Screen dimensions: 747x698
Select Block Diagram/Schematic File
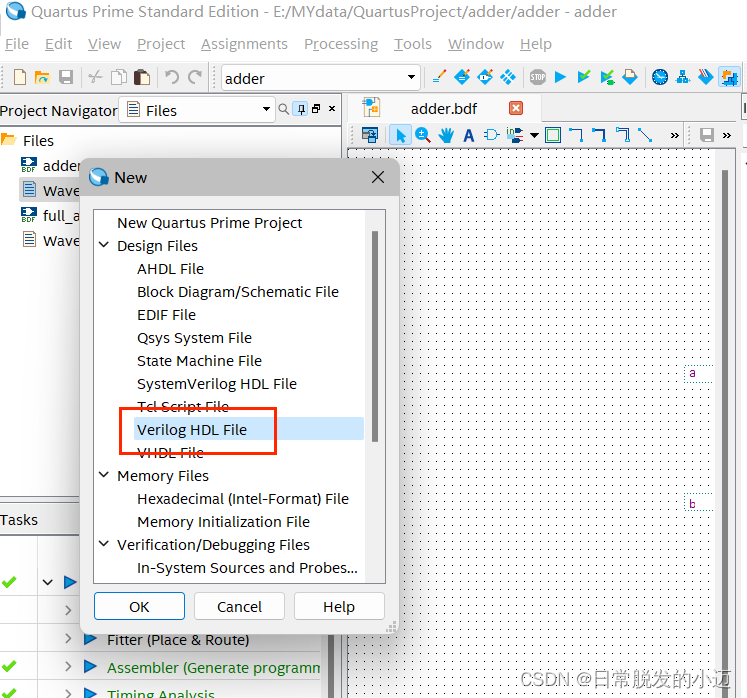tap(238, 291)
